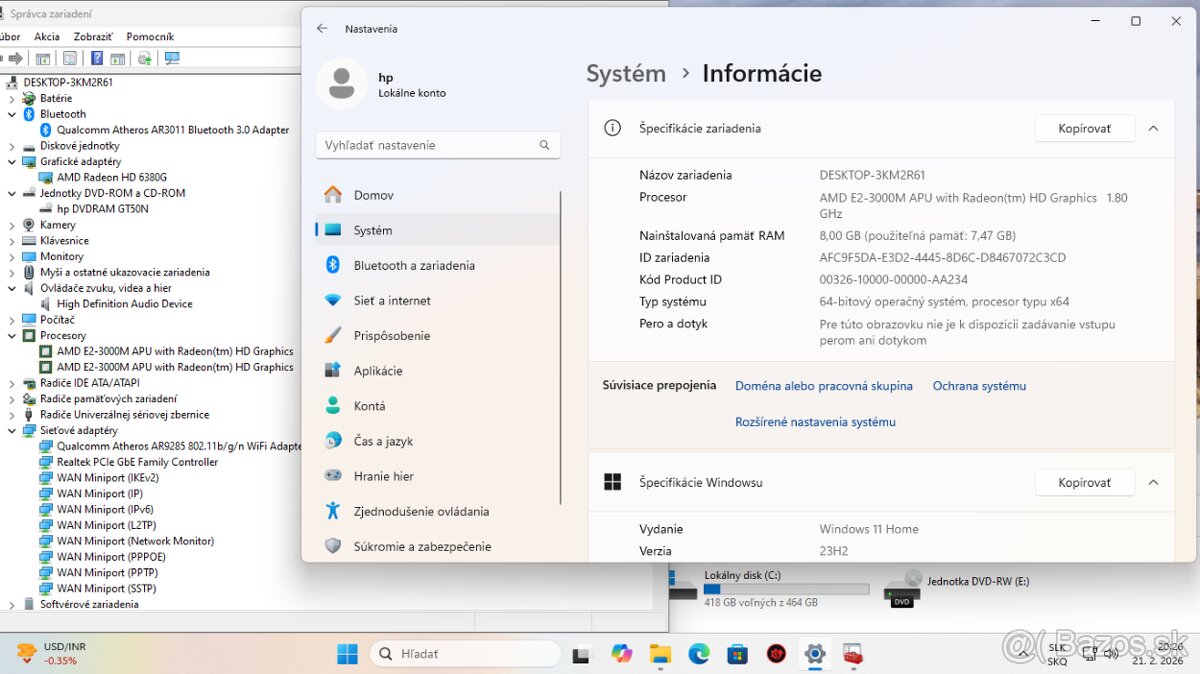Image resolution: width=1200 pixels, height=674 pixels.
Task: Select Realtek PCIe GbE Family Controller
Action: 137,462
